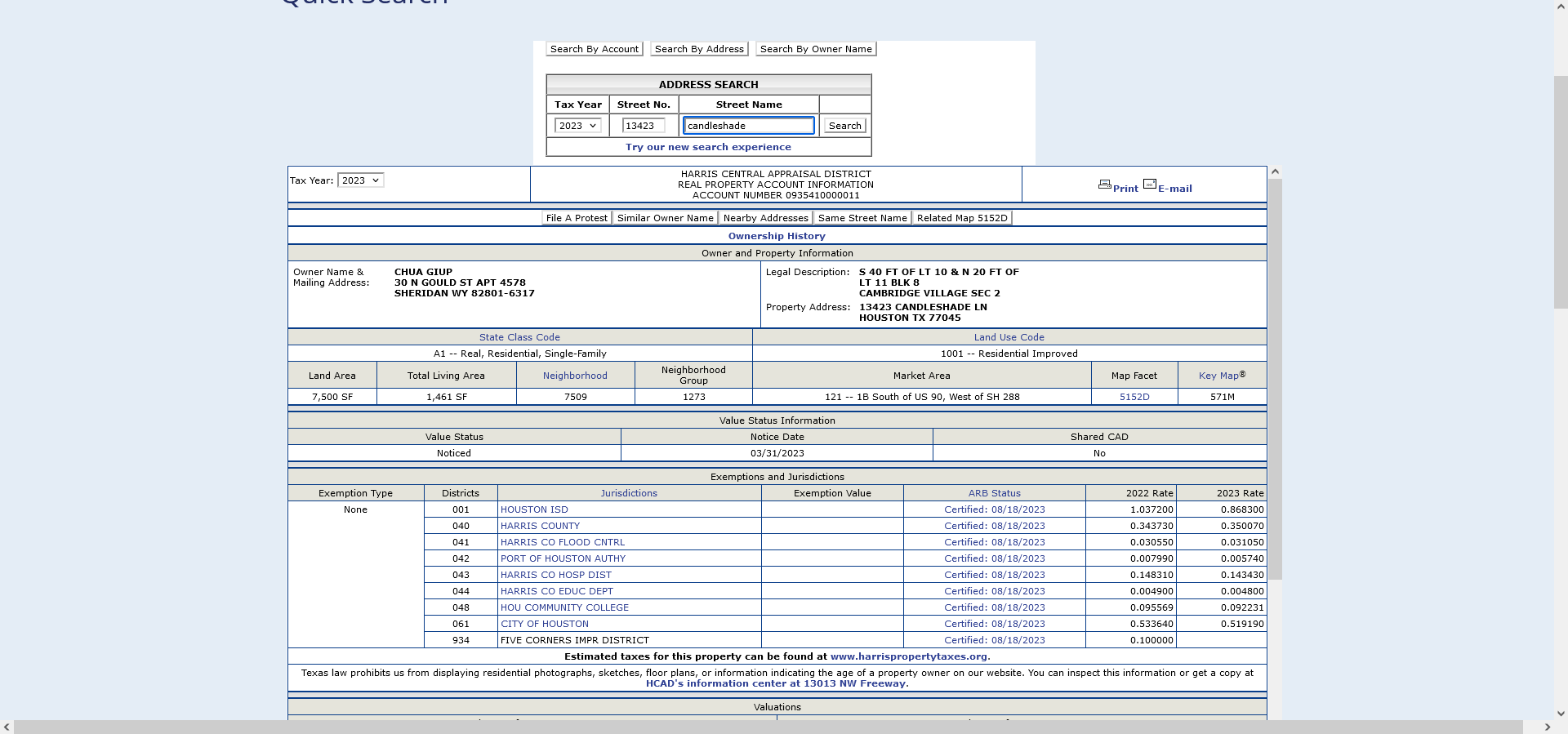Open Try our new search experience link
Screen dimensions: 1568x734
click(708, 147)
